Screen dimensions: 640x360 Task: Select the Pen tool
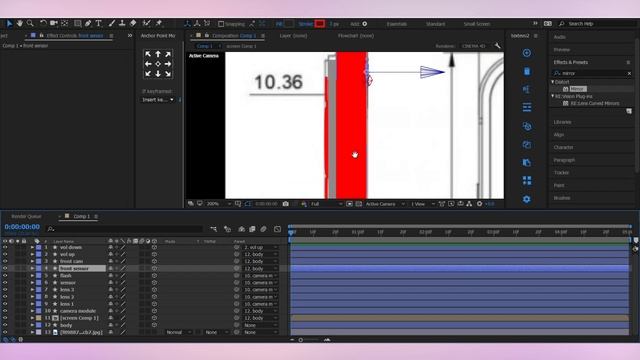(x=88, y=24)
